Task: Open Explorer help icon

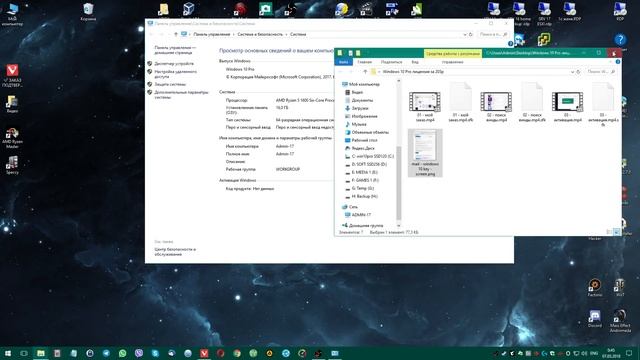Action: click(x=618, y=62)
